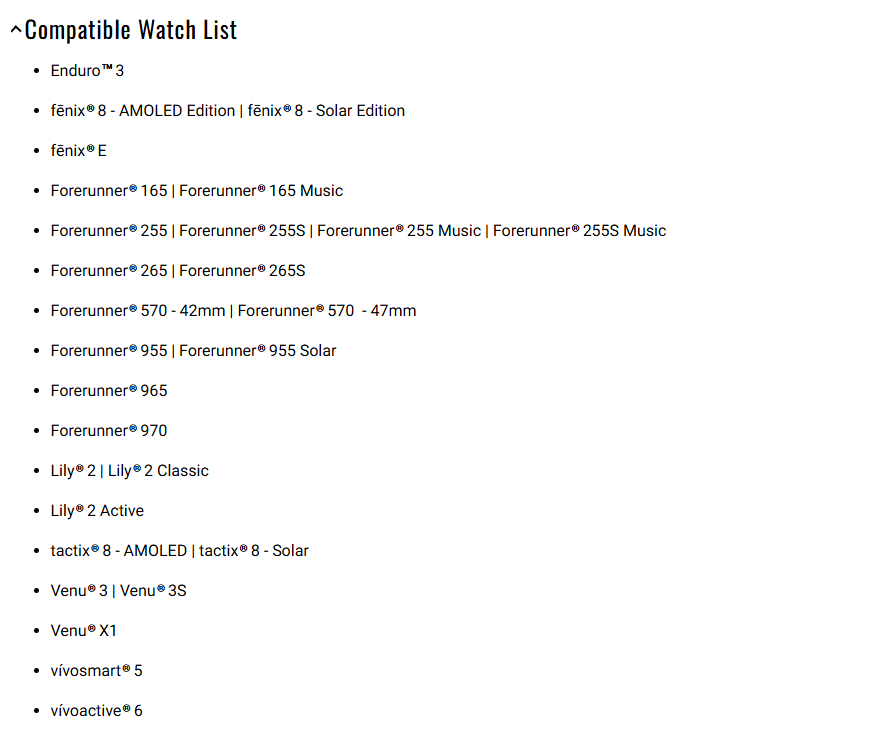Click Forerunner 265S entry
The image size is (880, 735).
(242, 270)
